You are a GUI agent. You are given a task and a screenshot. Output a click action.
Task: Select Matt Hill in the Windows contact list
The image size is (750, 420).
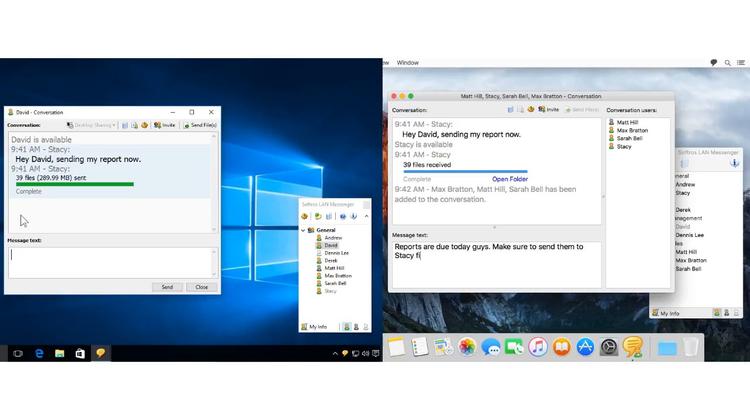pos(335,268)
